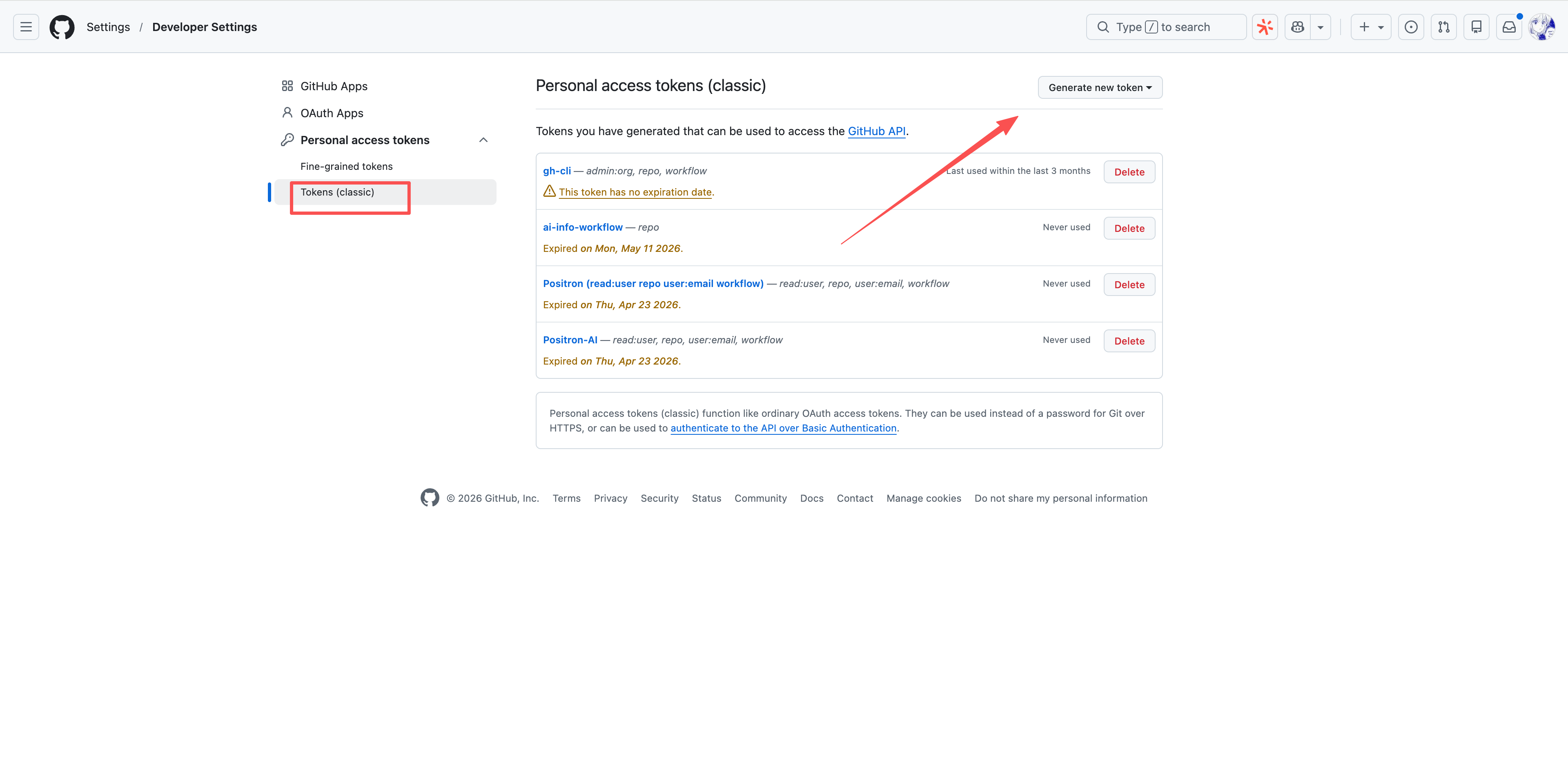This screenshot has height=783, width=1568.
Task: Delete the Positron-AI token
Action: tap(1129, 341)
